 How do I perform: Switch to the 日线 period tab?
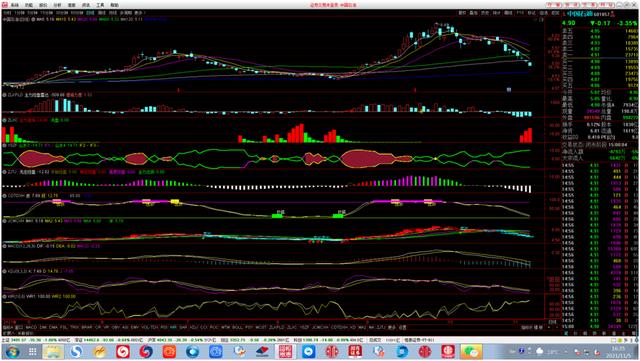pyautogui.click(x=90, y=13)
